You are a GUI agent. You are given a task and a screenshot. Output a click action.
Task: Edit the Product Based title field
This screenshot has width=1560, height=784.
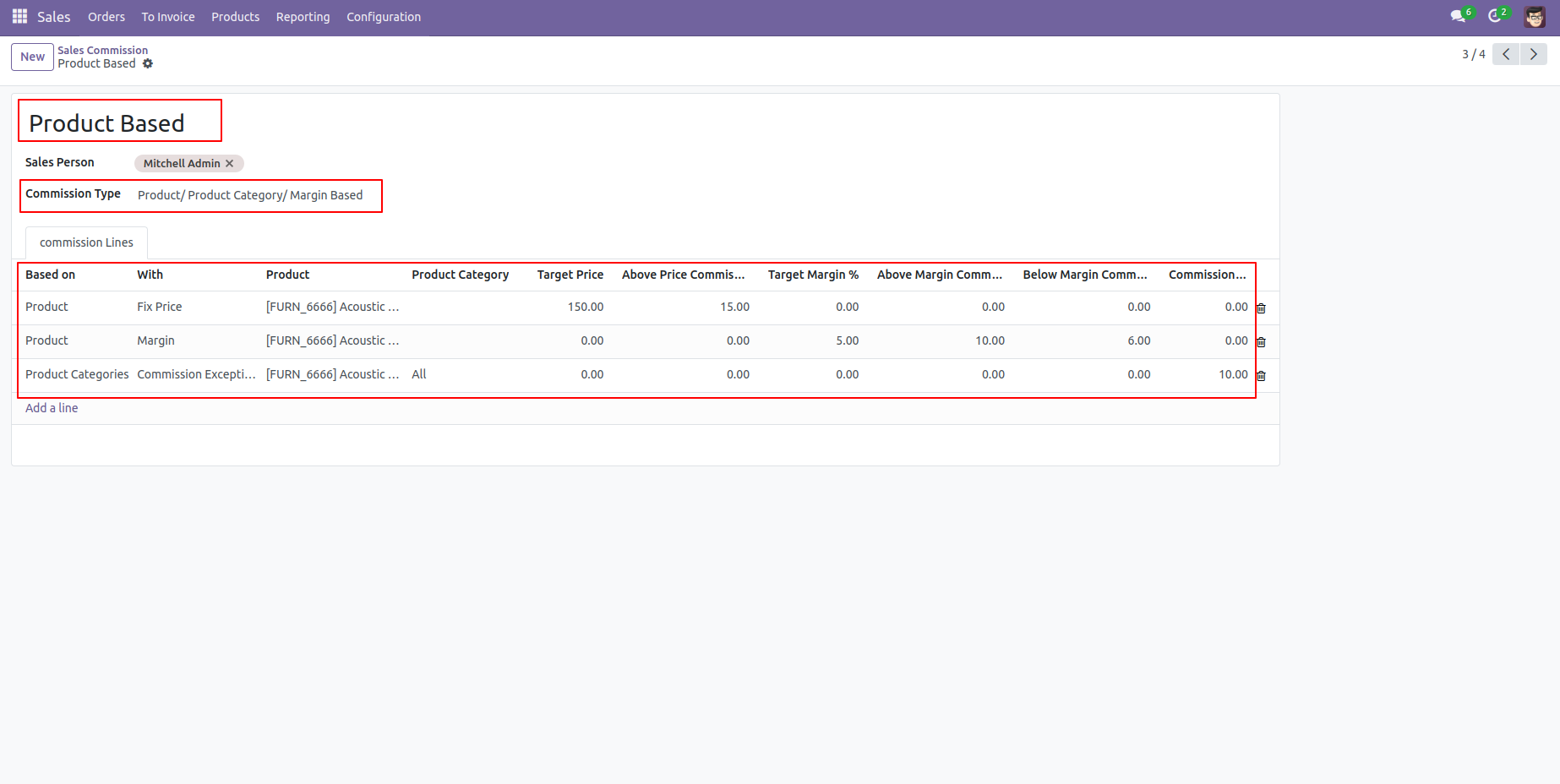[x=106, y=122]
